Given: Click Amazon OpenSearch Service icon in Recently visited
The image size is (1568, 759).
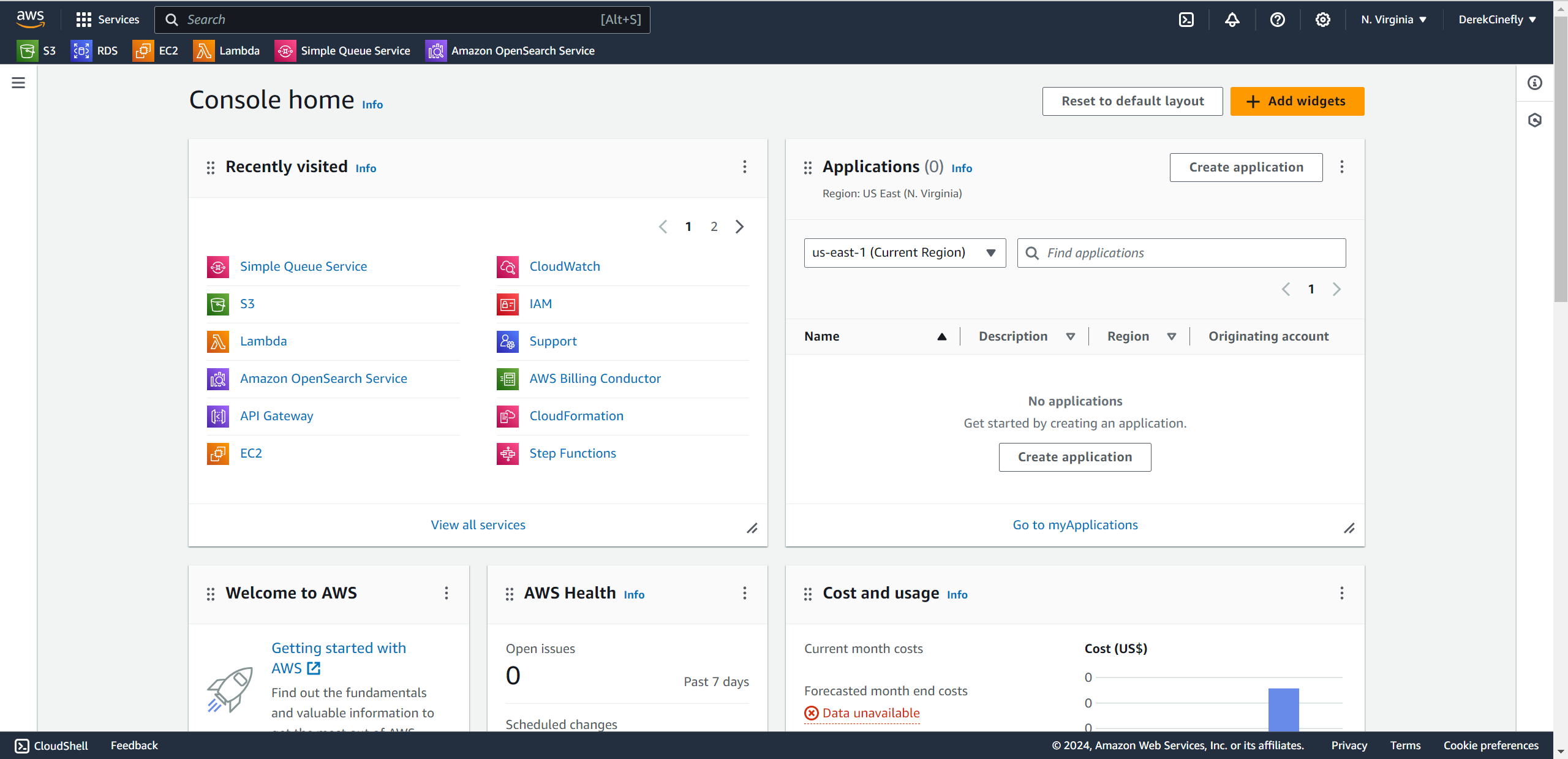Looking at the screenshot, I should (218, 379).
